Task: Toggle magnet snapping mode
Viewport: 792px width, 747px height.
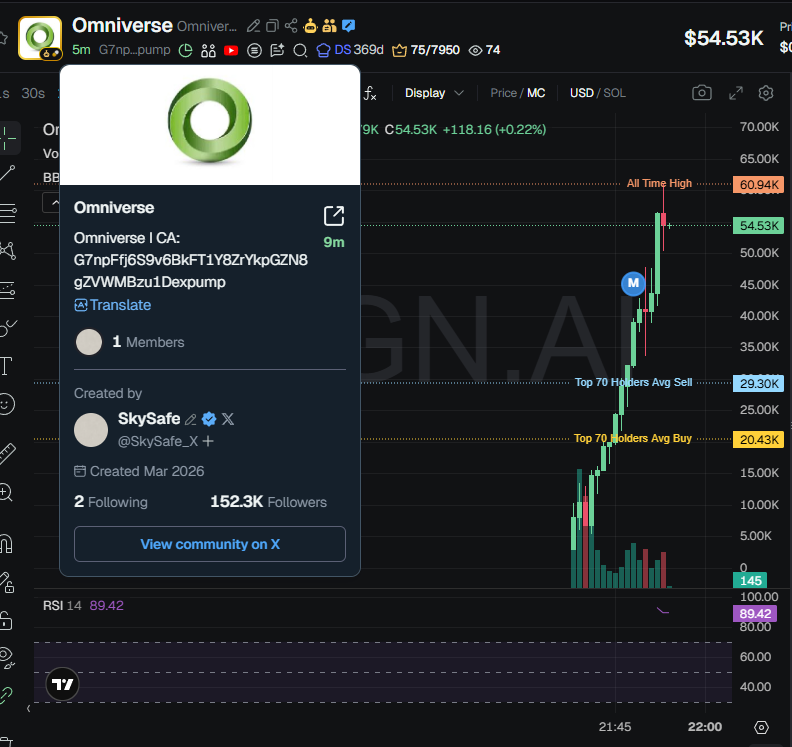Action: 6,543
